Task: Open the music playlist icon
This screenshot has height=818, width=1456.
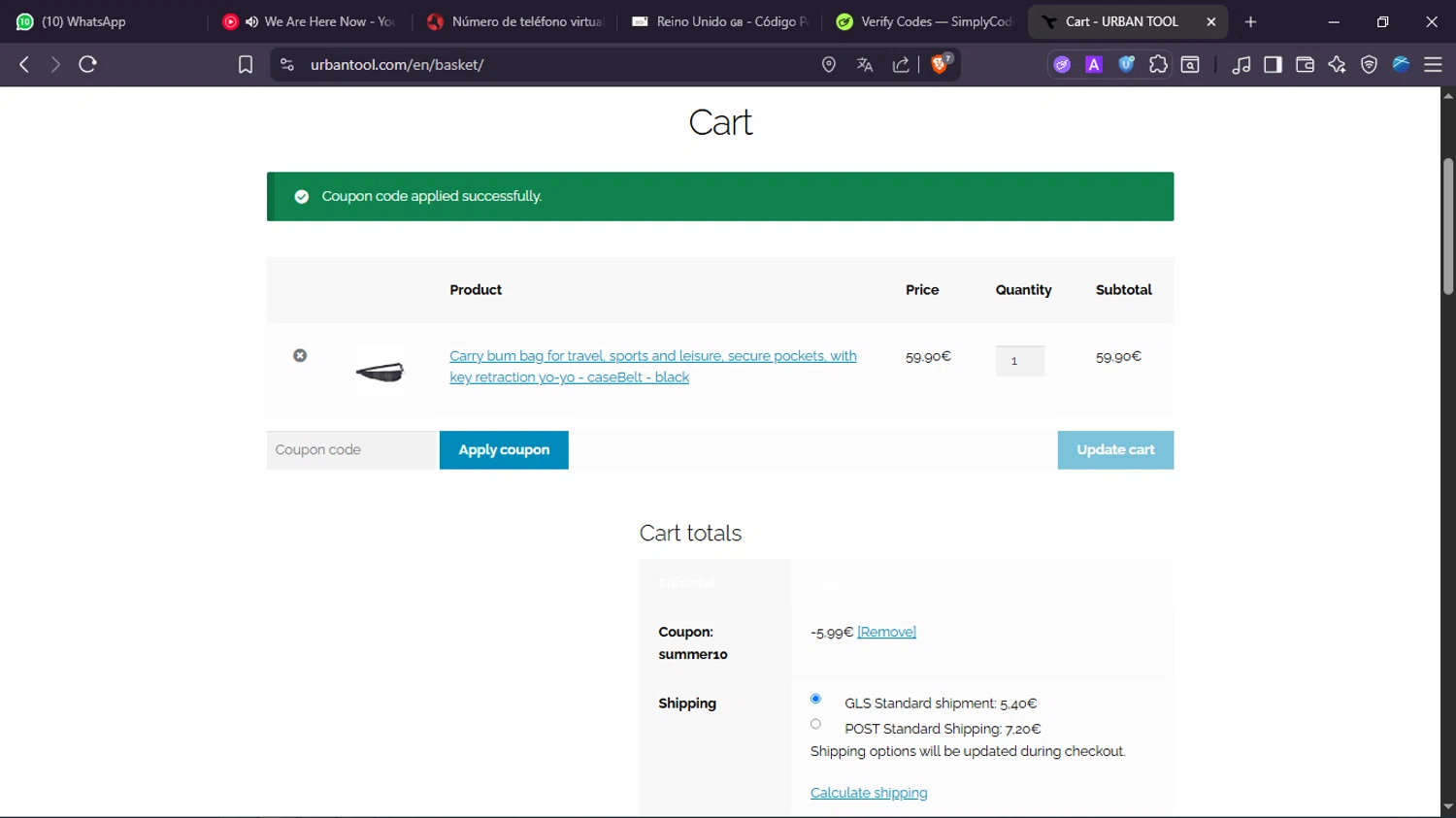Action: [x=1241, y=65]
